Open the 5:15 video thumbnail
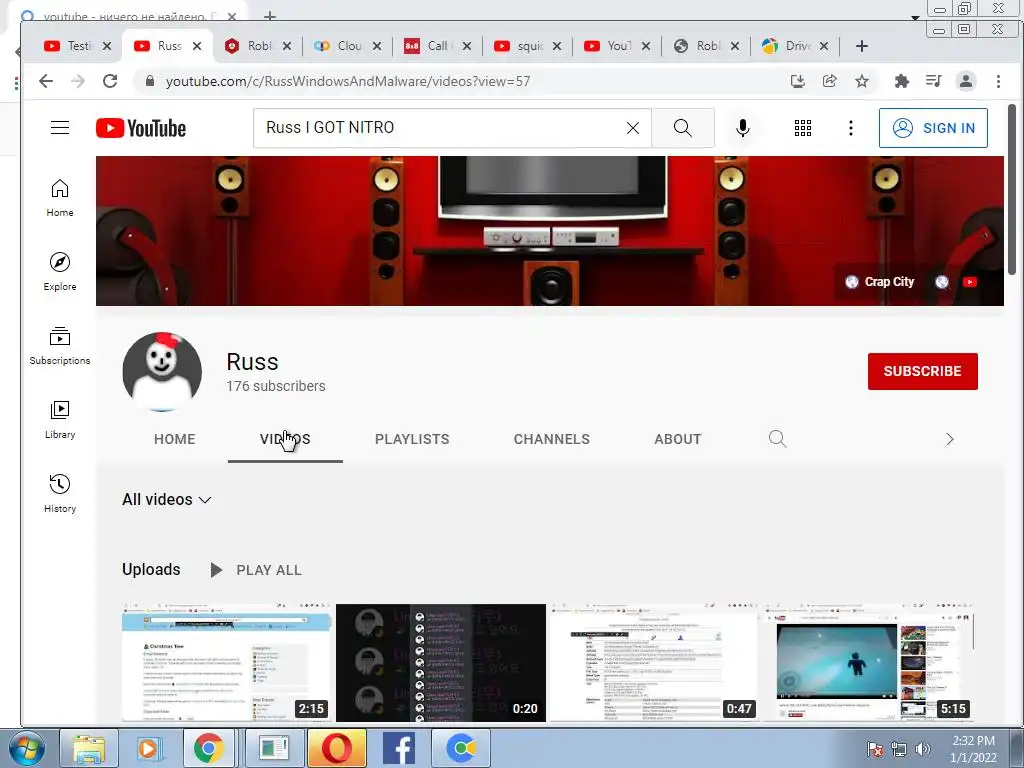1024x768 pixels. [x=869, y=662]
